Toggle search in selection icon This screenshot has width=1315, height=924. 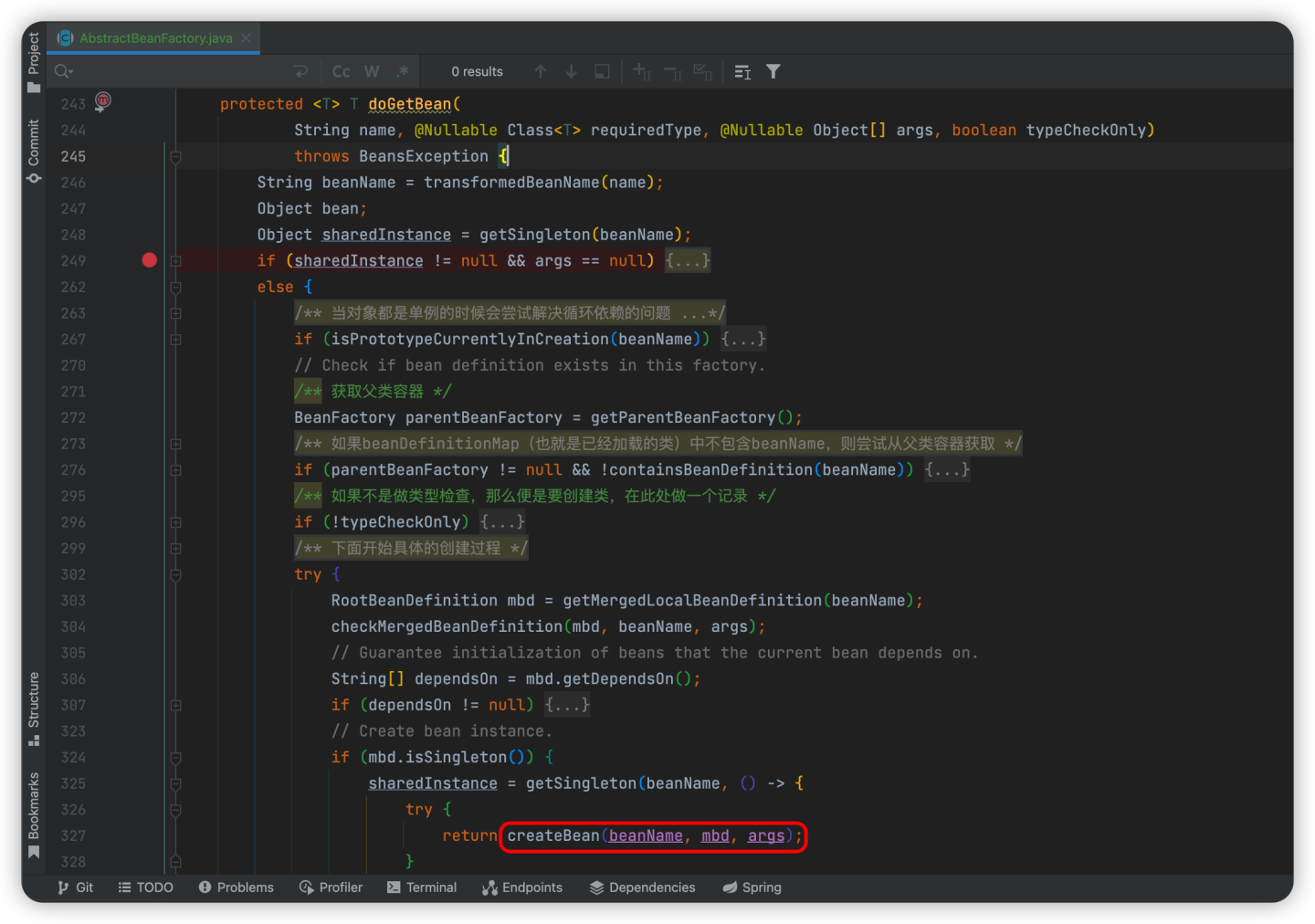[x=602, y=71]
